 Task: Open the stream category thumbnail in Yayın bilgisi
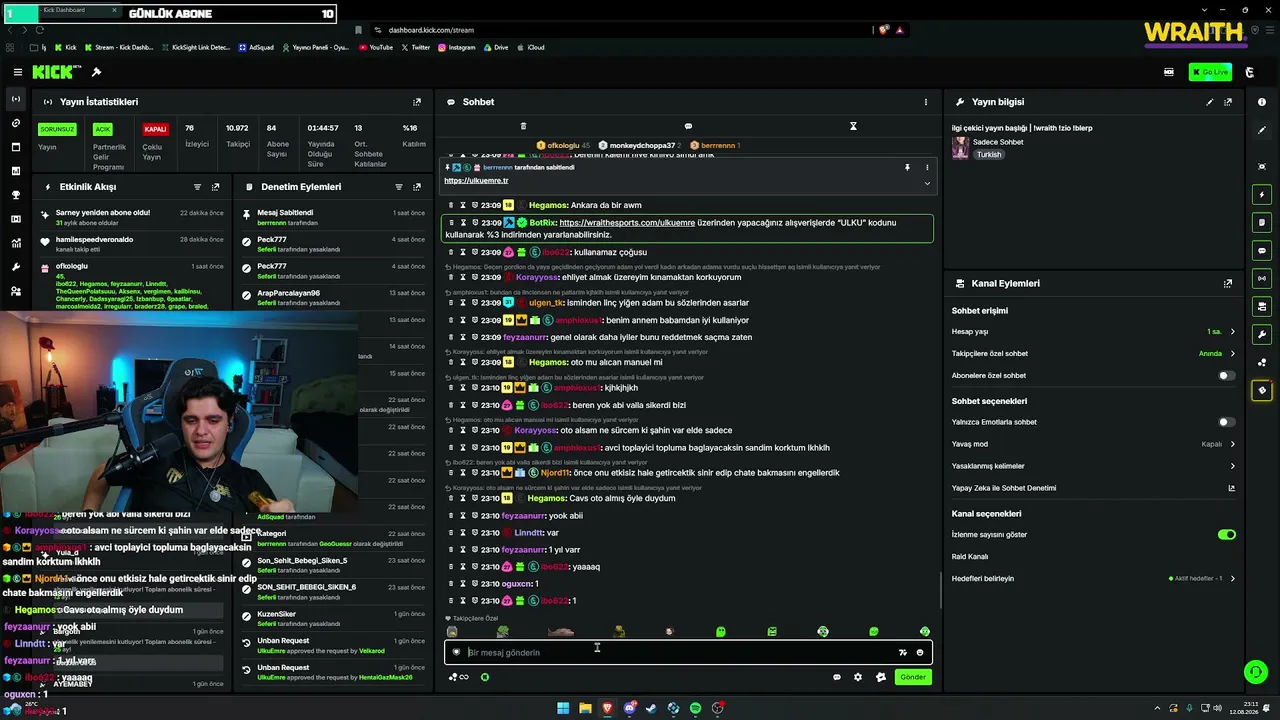960,148
